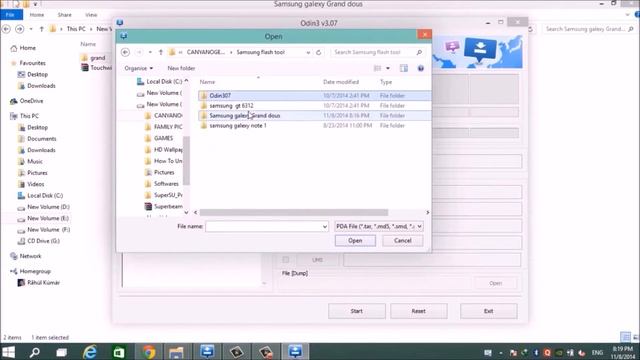Open taskbar Search magnifier

pos(35,352)
